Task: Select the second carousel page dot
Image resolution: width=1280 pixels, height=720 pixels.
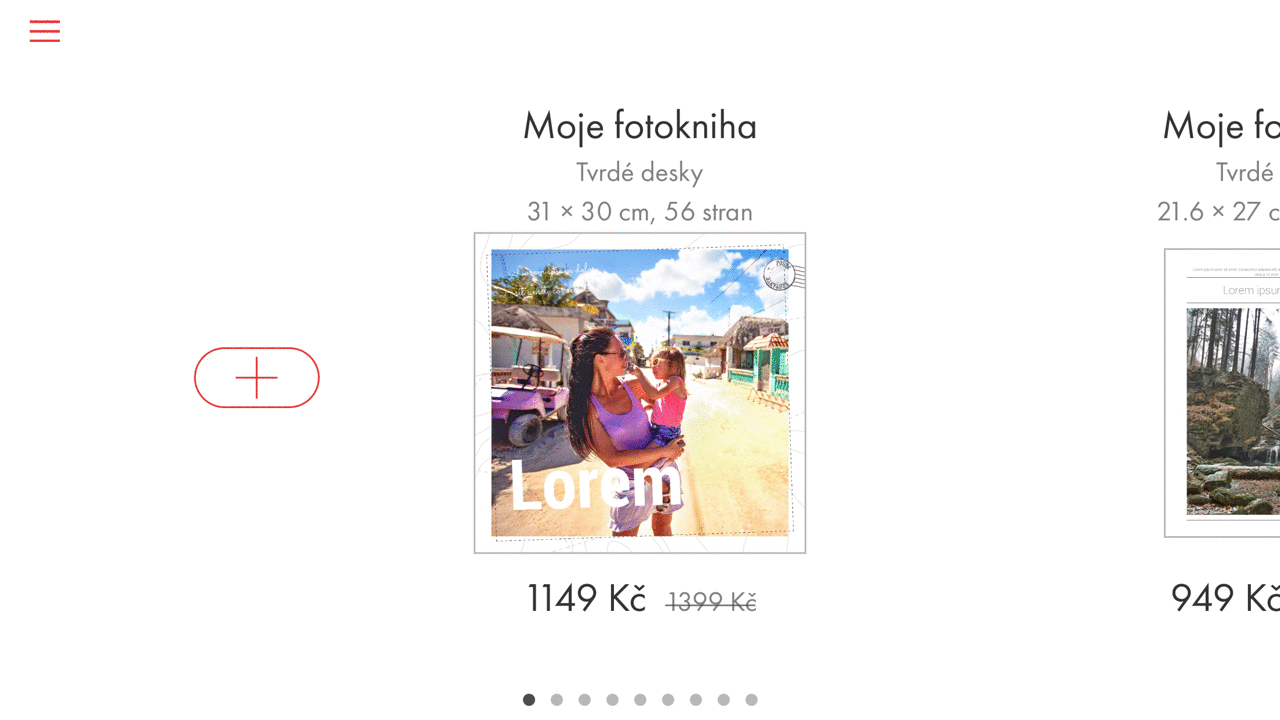Action: coord(557,700)
